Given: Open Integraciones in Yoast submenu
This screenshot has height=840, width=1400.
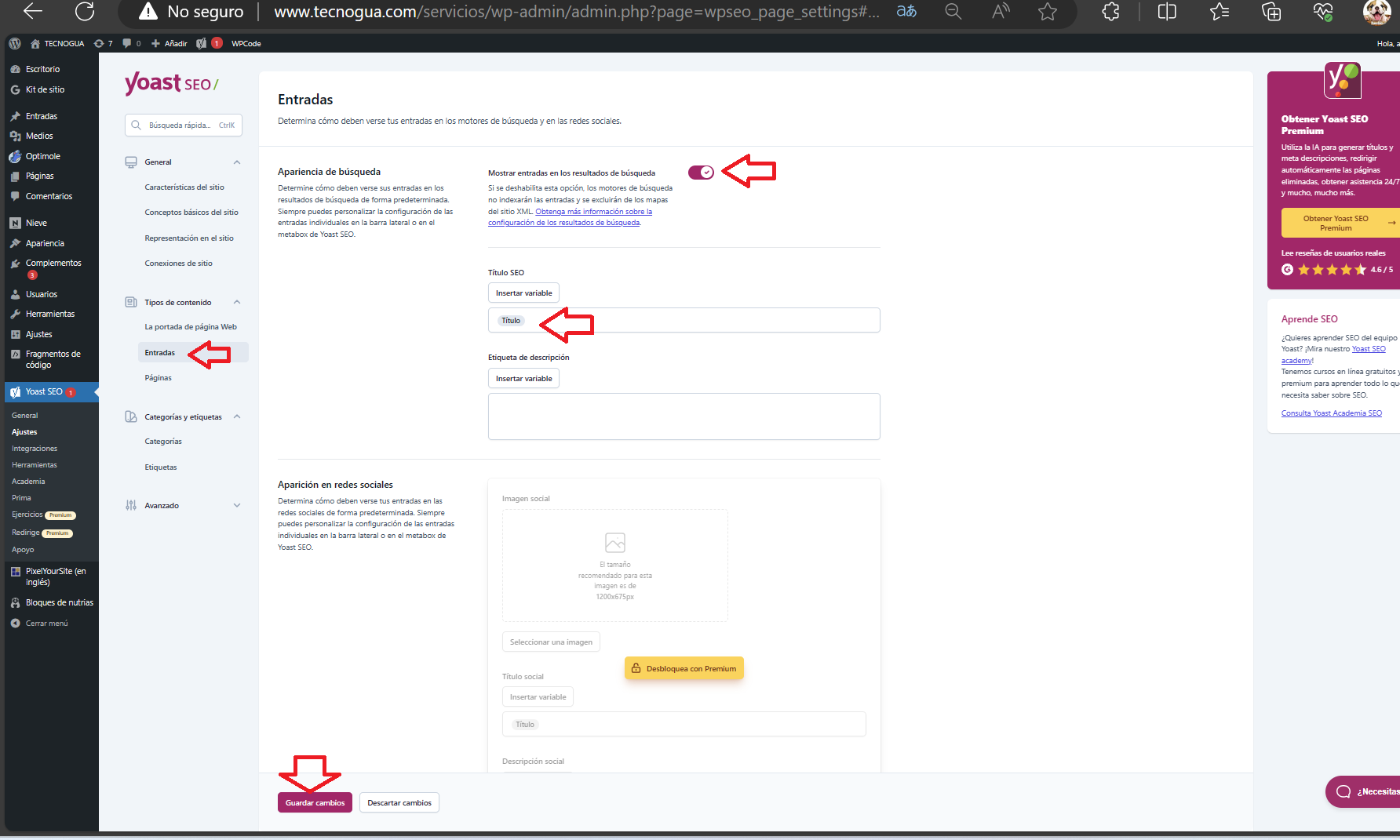Looking at the screenshot, I should tap(35, 449).
